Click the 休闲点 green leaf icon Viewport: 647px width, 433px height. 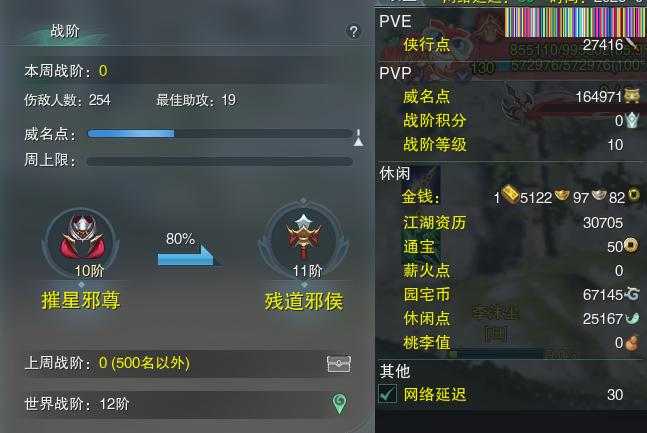click(x=632, y=318)
